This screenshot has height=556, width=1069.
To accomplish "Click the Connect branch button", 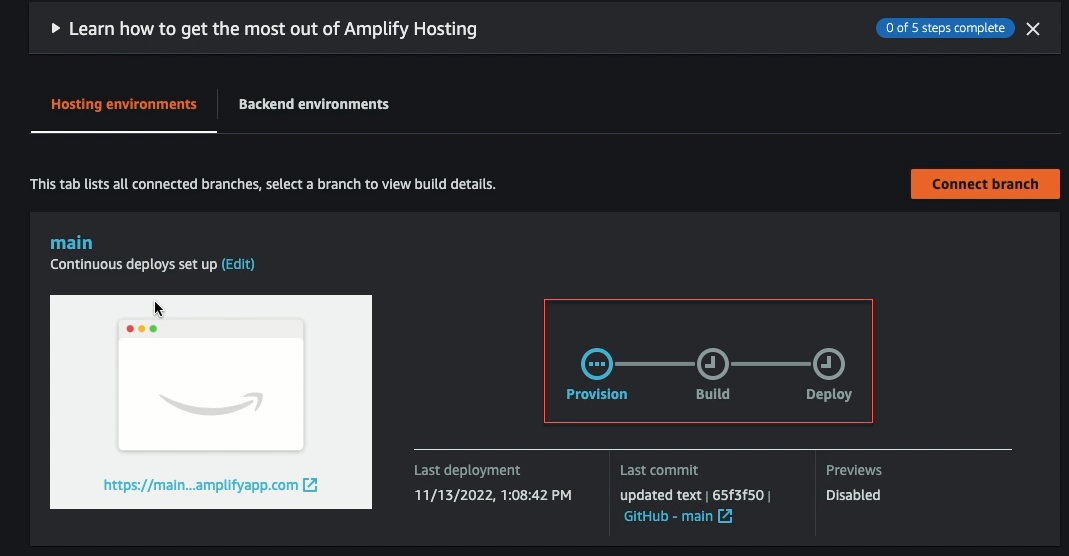I will (x=985, y=184).
